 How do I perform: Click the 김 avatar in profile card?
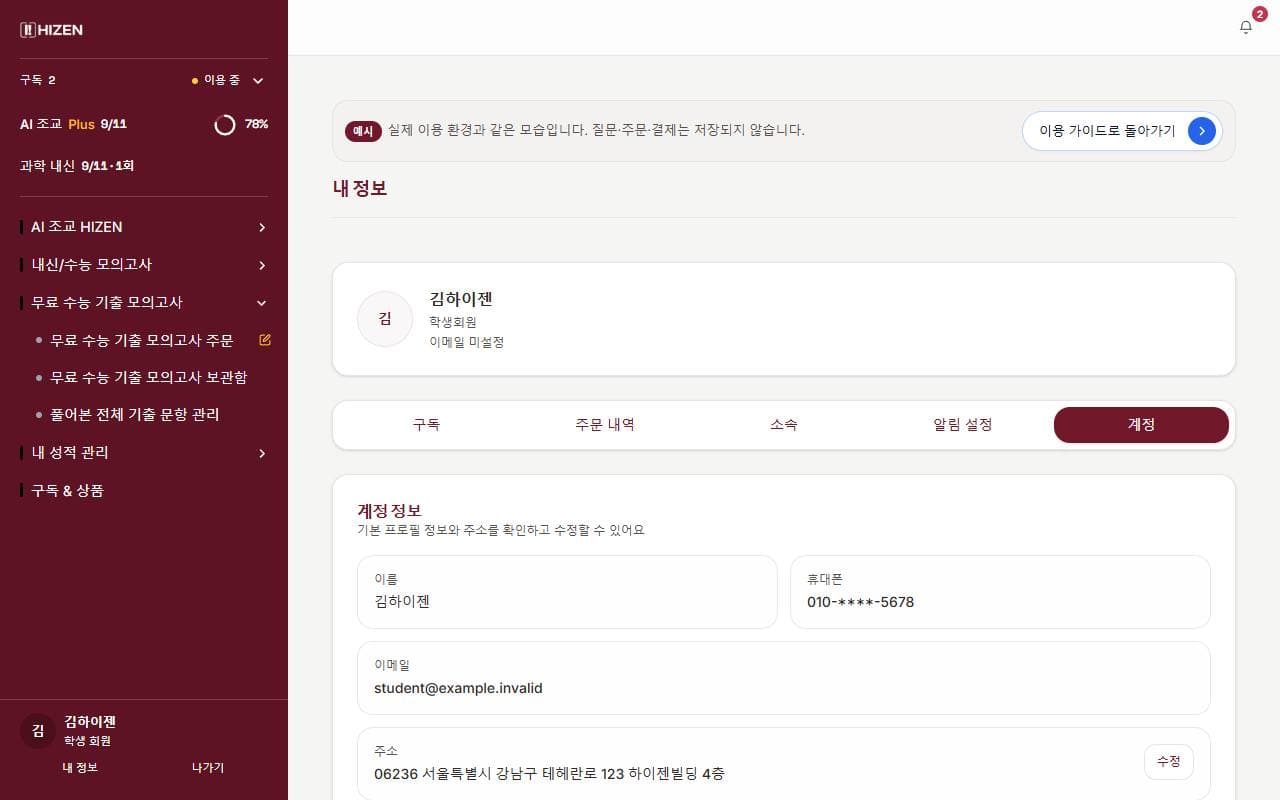[385, 319]
